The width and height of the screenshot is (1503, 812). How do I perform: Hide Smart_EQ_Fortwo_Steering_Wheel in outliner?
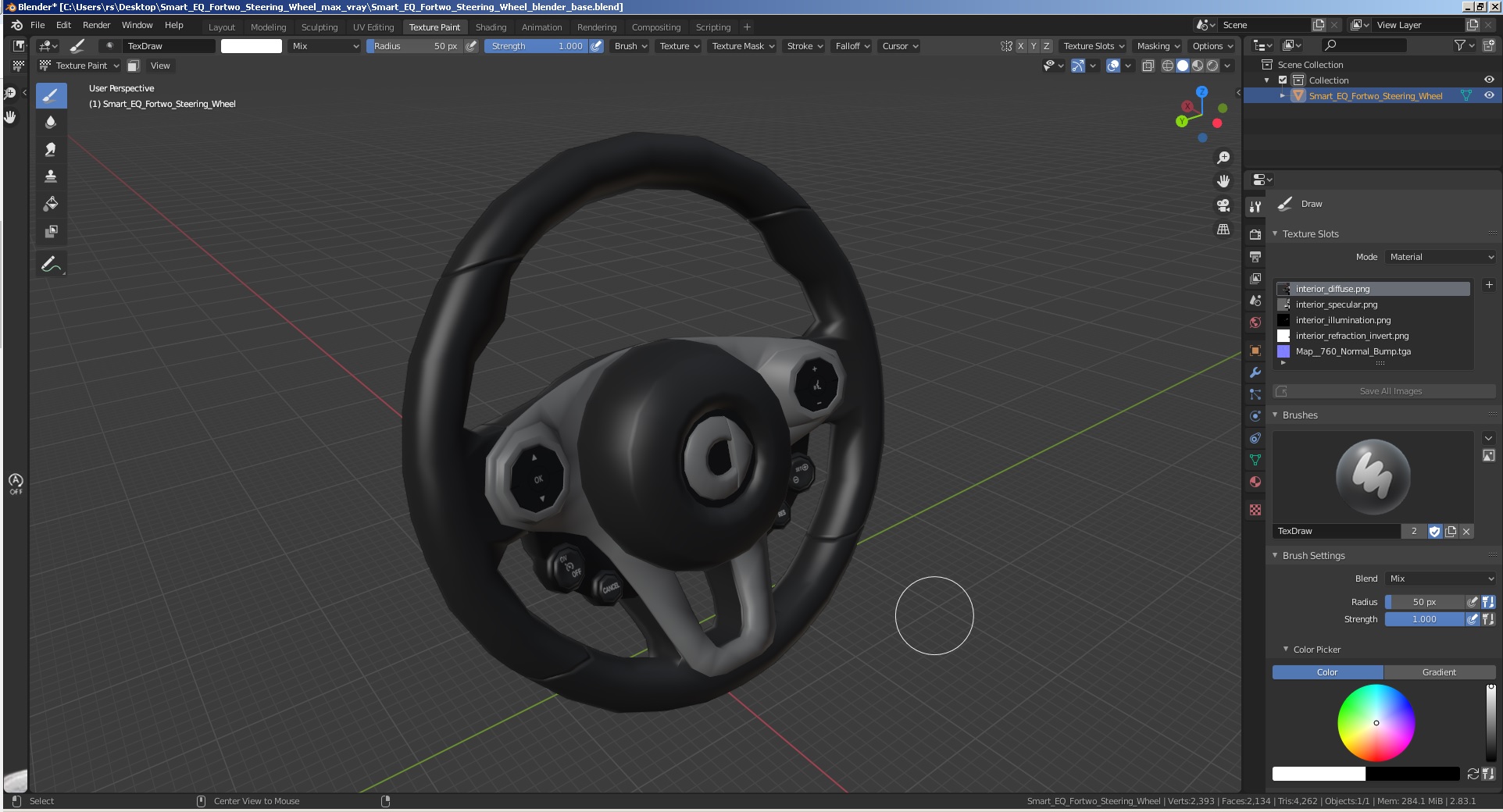tap(1489, 95)
